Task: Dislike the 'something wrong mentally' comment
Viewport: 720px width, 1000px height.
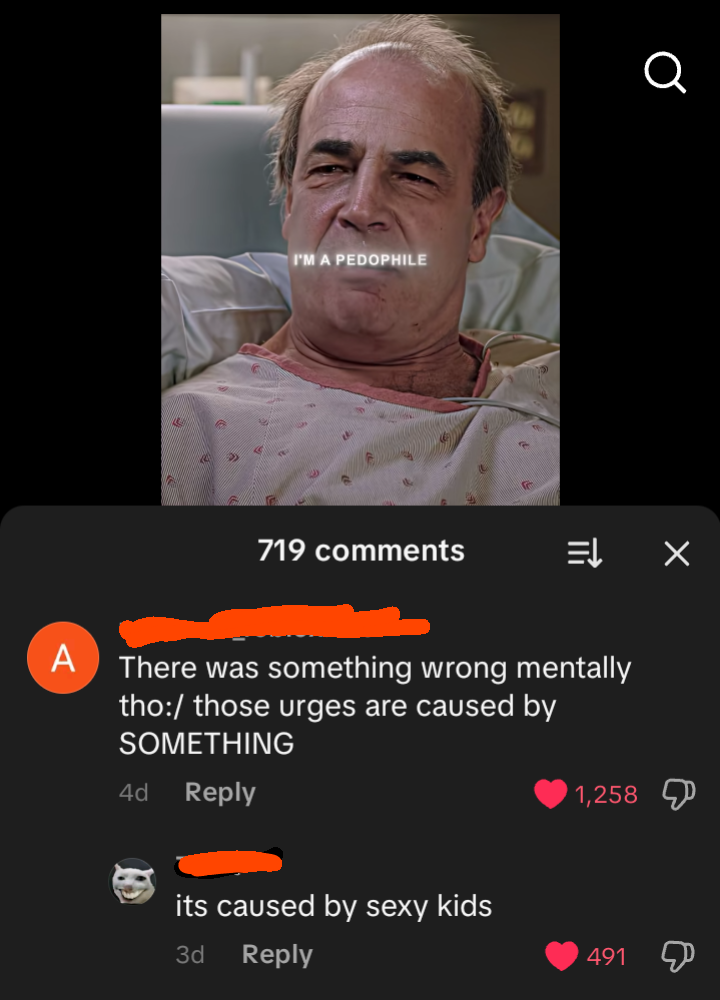Action: tap(679, 794)
